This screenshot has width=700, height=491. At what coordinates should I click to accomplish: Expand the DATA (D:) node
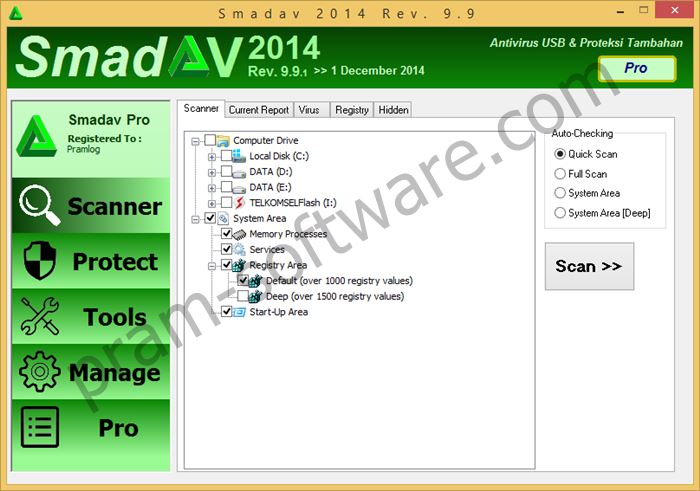212,173
